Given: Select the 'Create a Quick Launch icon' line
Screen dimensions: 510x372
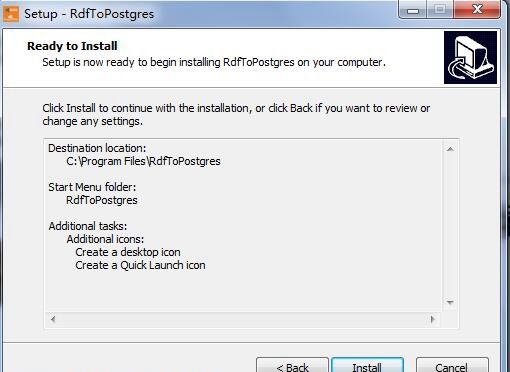Looking at the screenshot, I should point(140,265).
